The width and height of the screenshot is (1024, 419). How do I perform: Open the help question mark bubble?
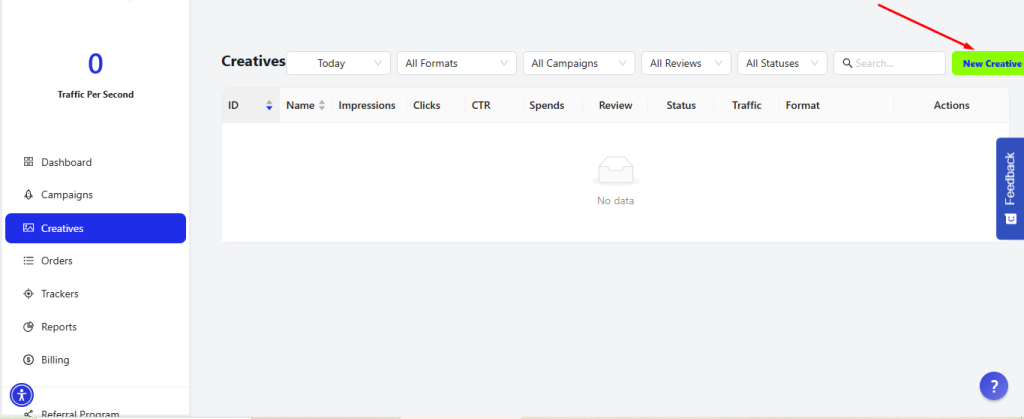coord(992,386)
